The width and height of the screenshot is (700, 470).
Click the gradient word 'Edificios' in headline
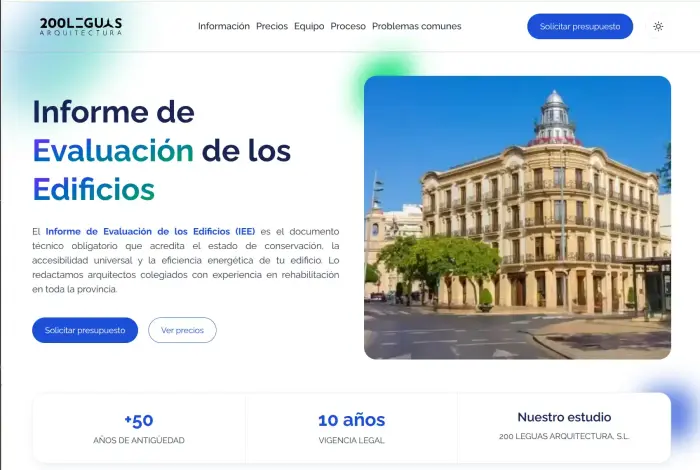click(94, 189)
